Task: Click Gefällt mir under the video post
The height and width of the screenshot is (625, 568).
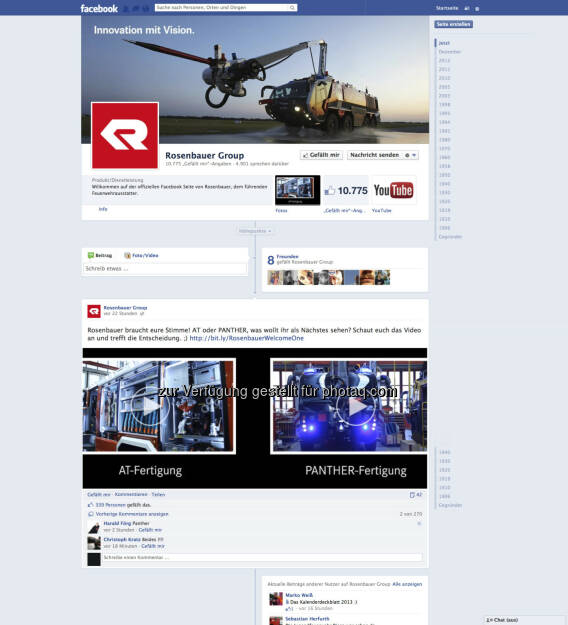Action: [x=98, y=494]
